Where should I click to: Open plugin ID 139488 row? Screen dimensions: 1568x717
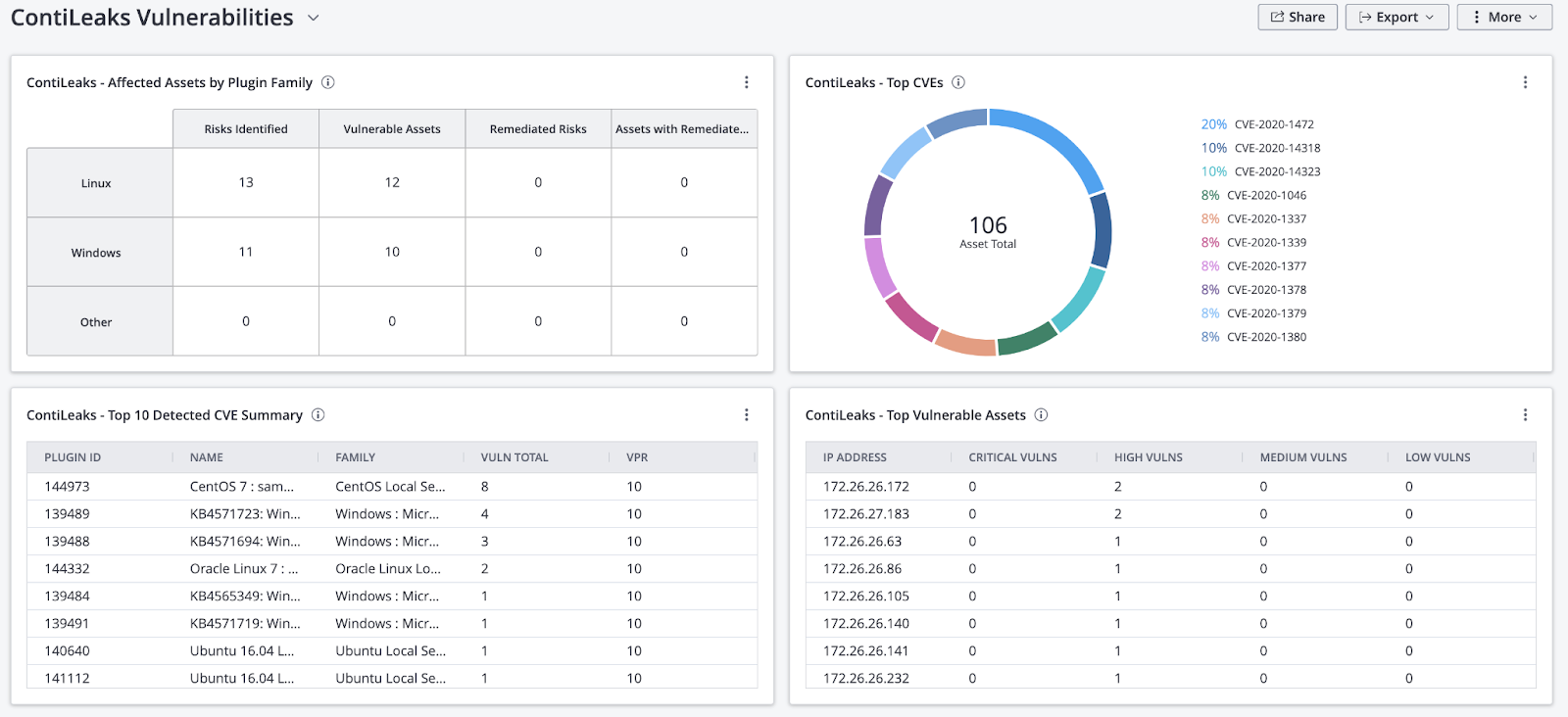[x=392, y=542]
